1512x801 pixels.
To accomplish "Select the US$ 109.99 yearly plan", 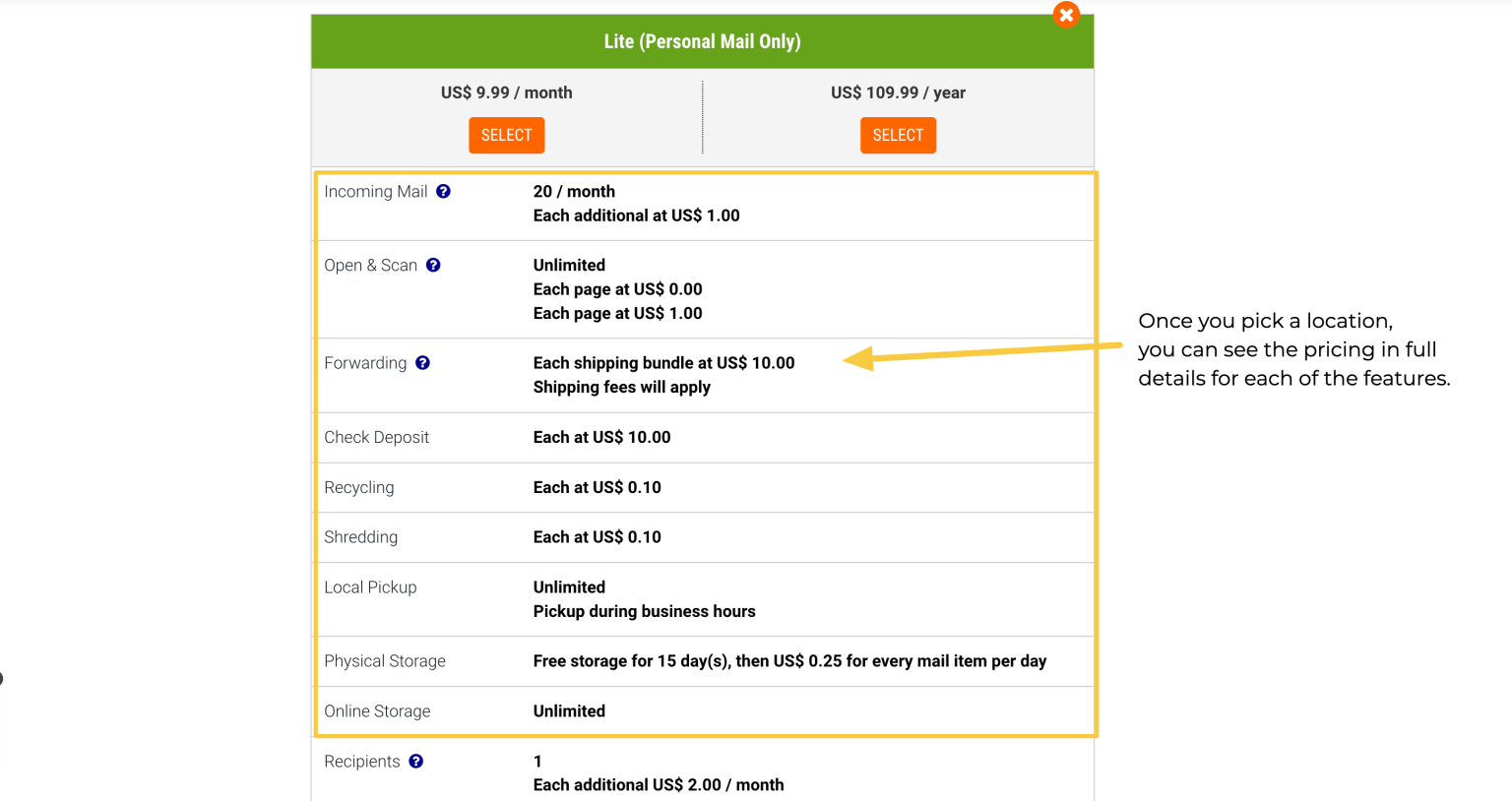I will pos(898,135).
